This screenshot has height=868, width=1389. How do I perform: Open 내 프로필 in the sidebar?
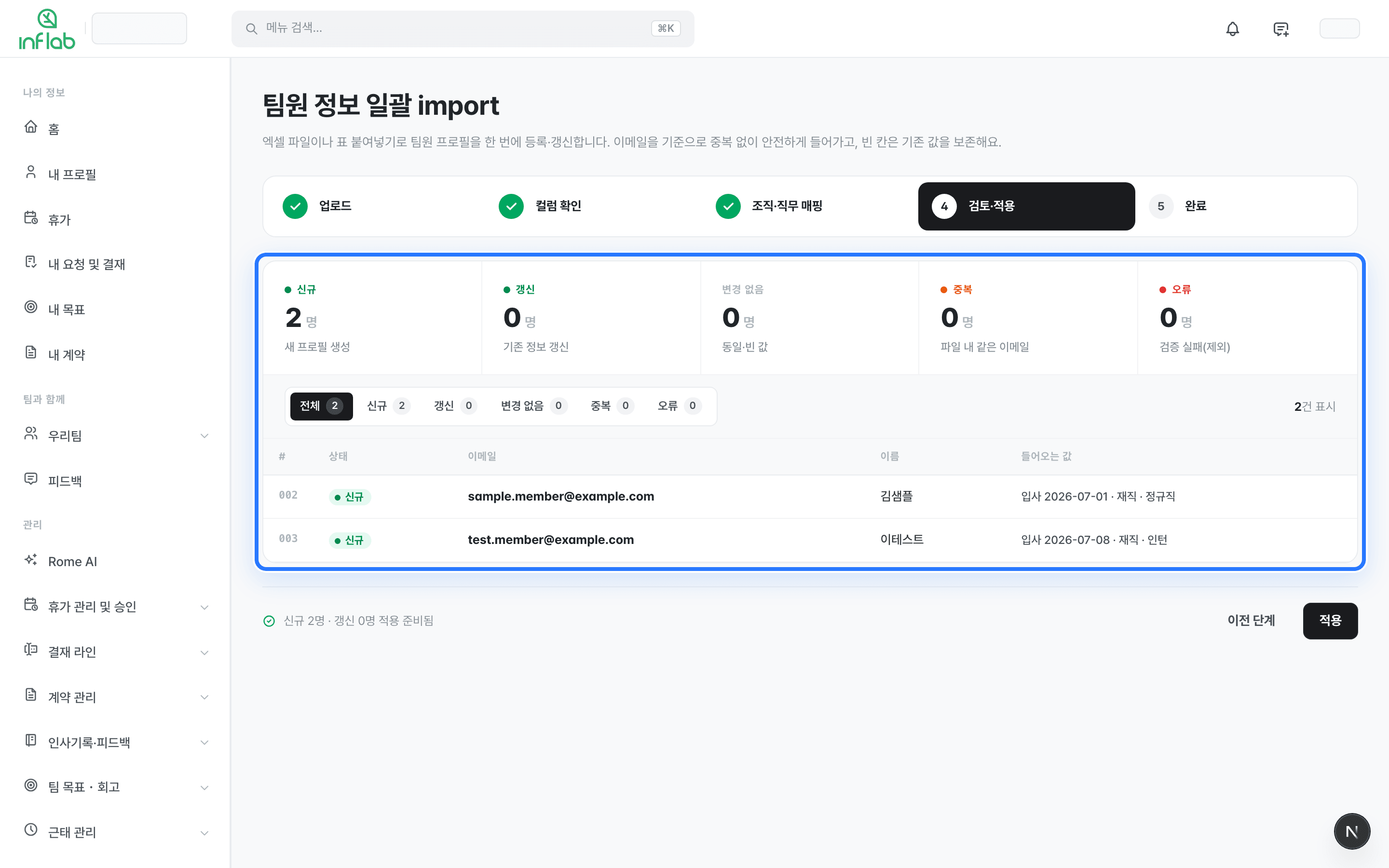pos(115,174)
